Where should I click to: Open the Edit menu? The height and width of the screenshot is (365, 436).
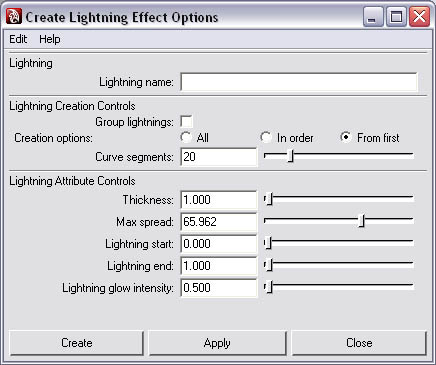(x=18, y=39)
